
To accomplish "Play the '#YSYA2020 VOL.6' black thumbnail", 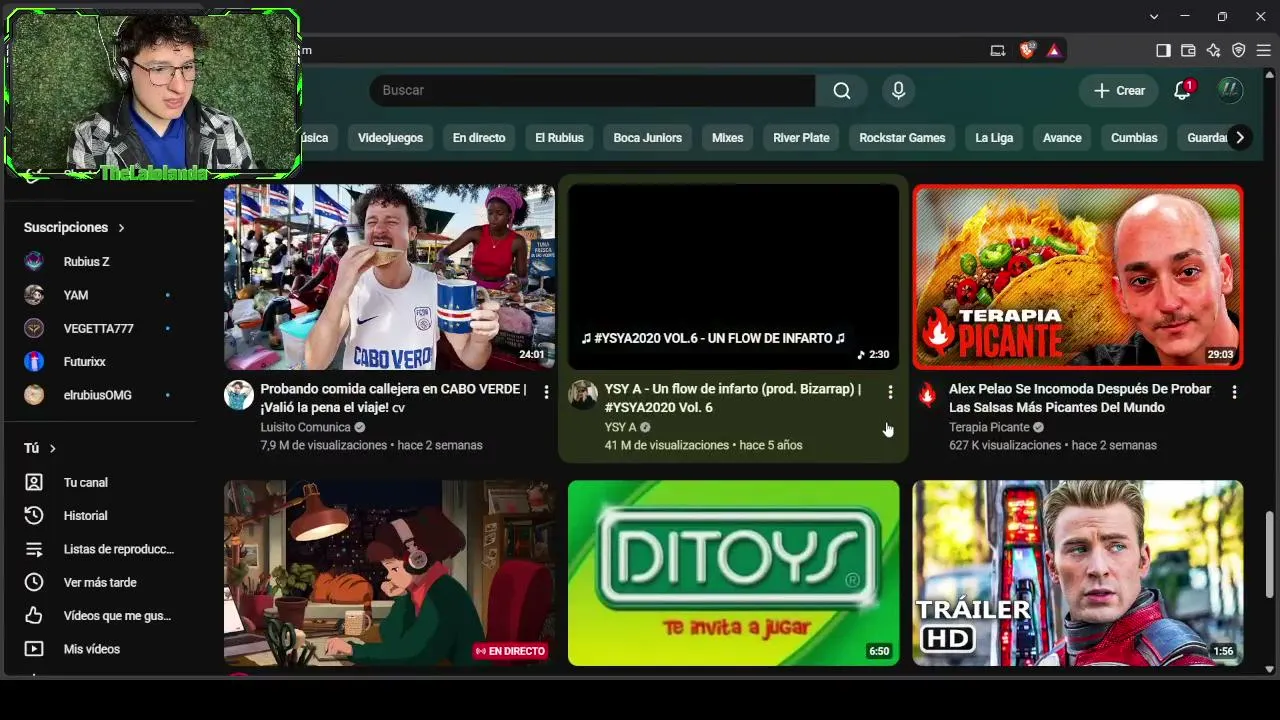I will coord(733,277).
